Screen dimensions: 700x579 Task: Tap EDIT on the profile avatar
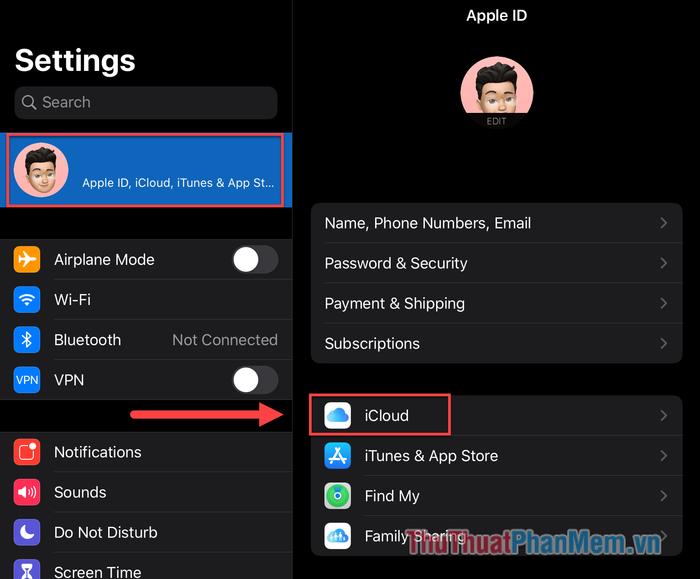[496, 121]
